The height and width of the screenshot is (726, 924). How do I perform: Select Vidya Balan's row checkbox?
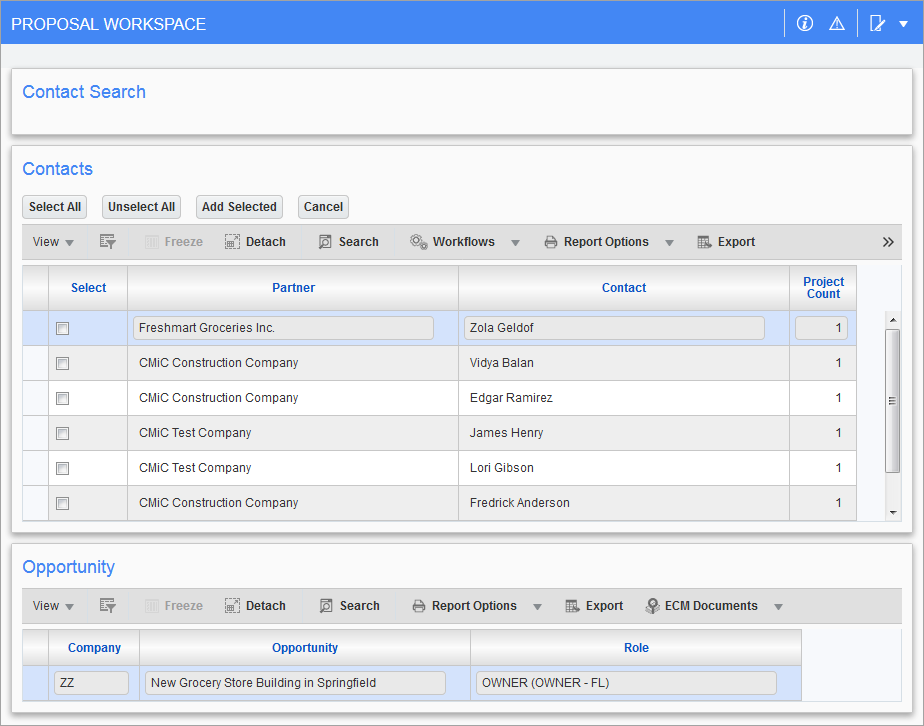(62, 363)
